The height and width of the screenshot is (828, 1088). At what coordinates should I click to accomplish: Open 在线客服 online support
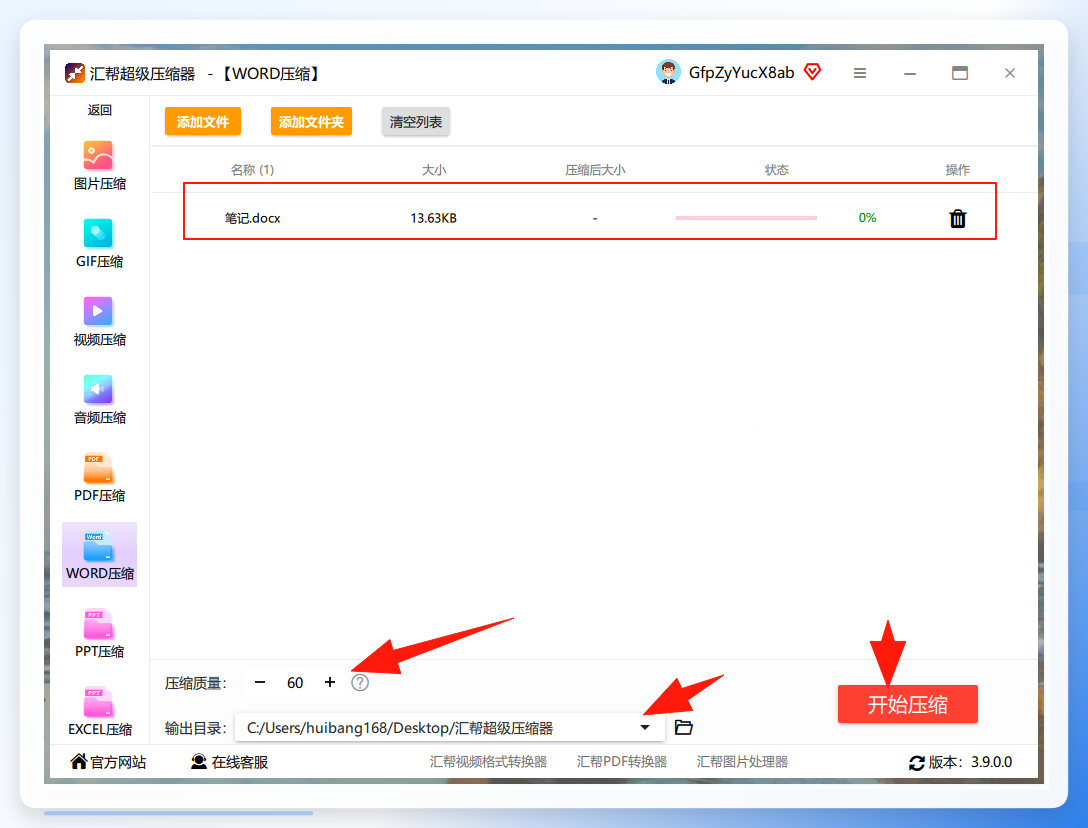[229, 762]
